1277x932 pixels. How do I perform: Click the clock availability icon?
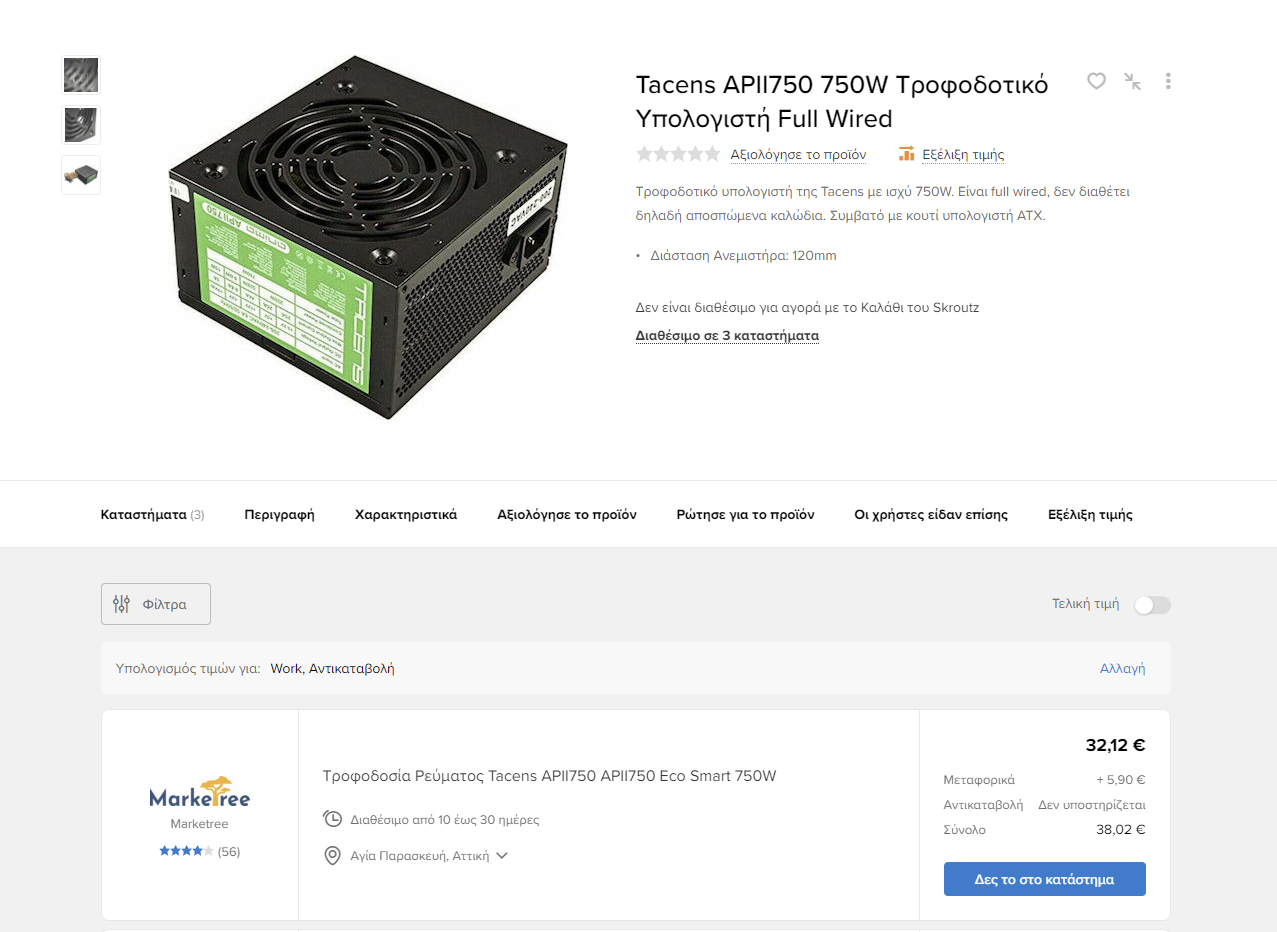click(x=333, y=819)
